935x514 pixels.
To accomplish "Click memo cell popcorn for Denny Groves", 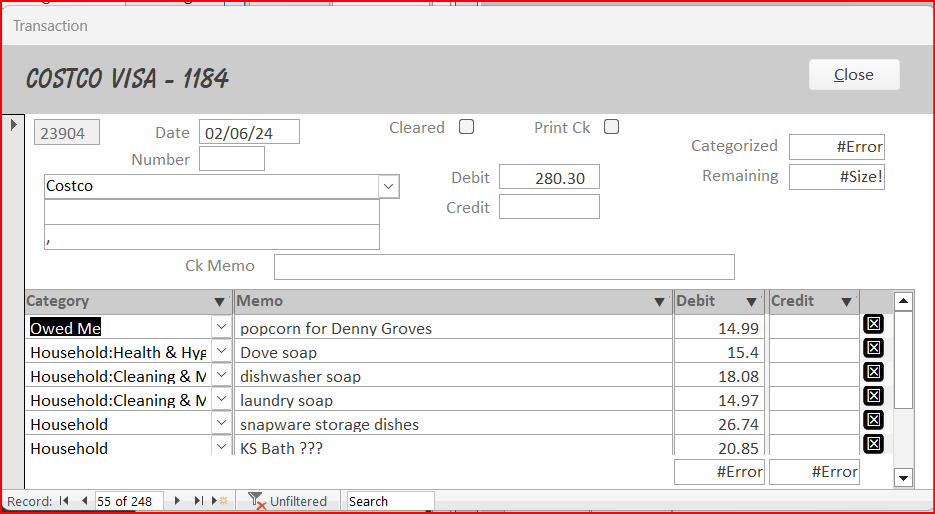I will click(453, 327).
